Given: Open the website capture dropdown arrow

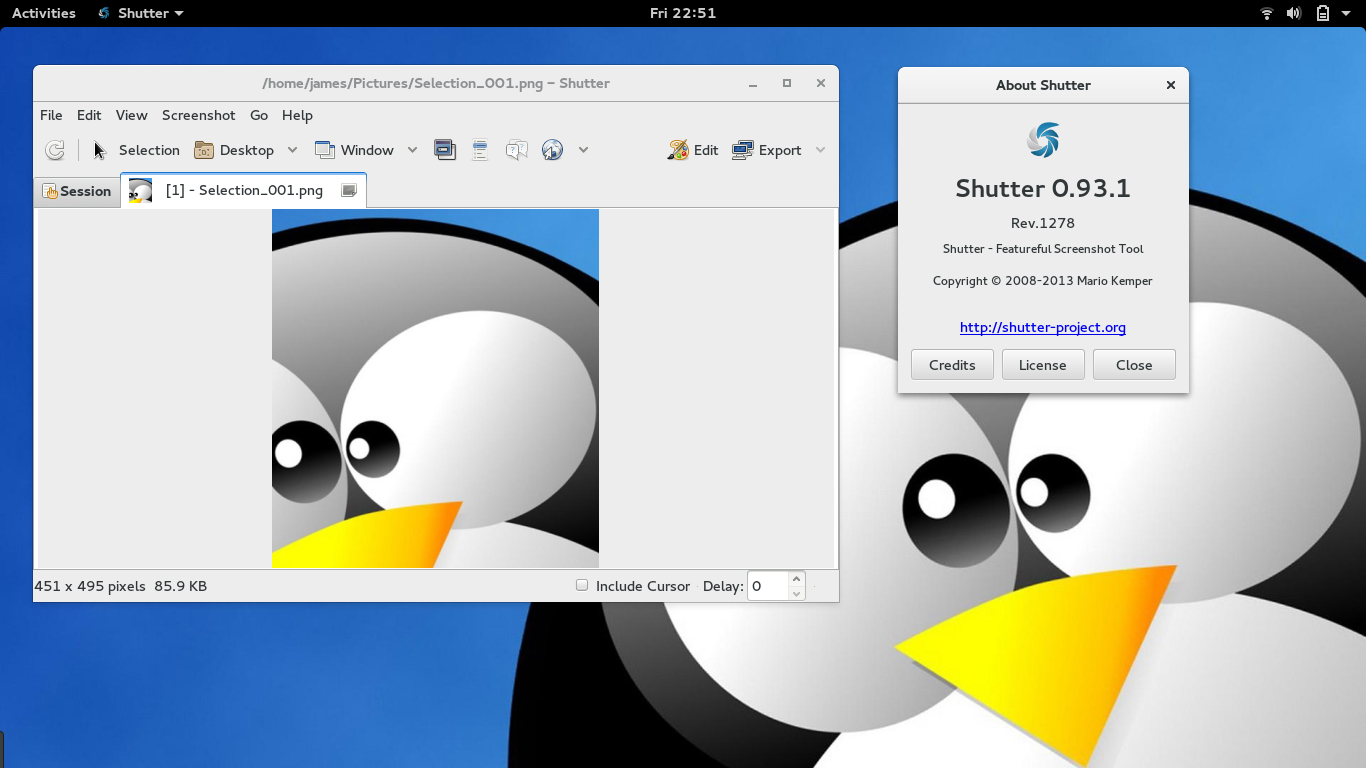Looking at the screenshot, I should 583,150.
